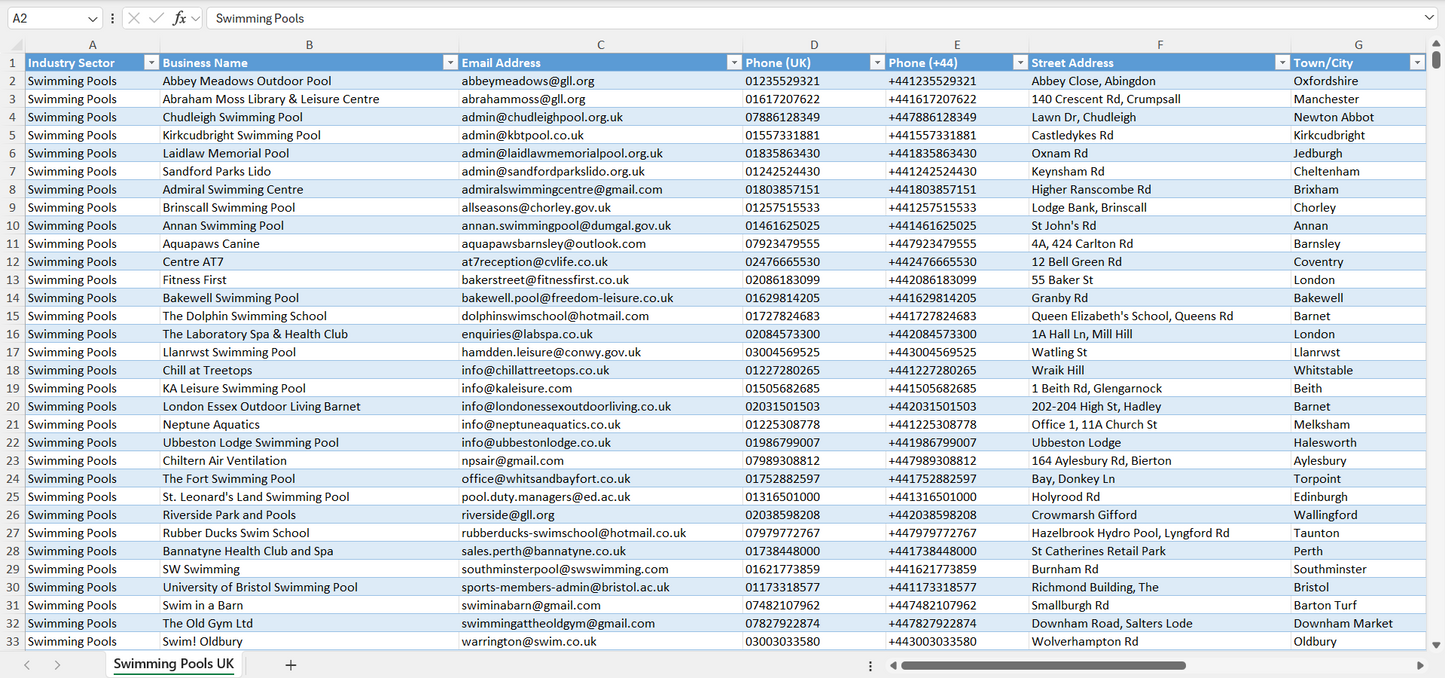Select cell Llanrwst Swimming Pool
Image resolution: width=1445 pixels, height=678 pixels.
pyautogui.click(x=309, y=352)
